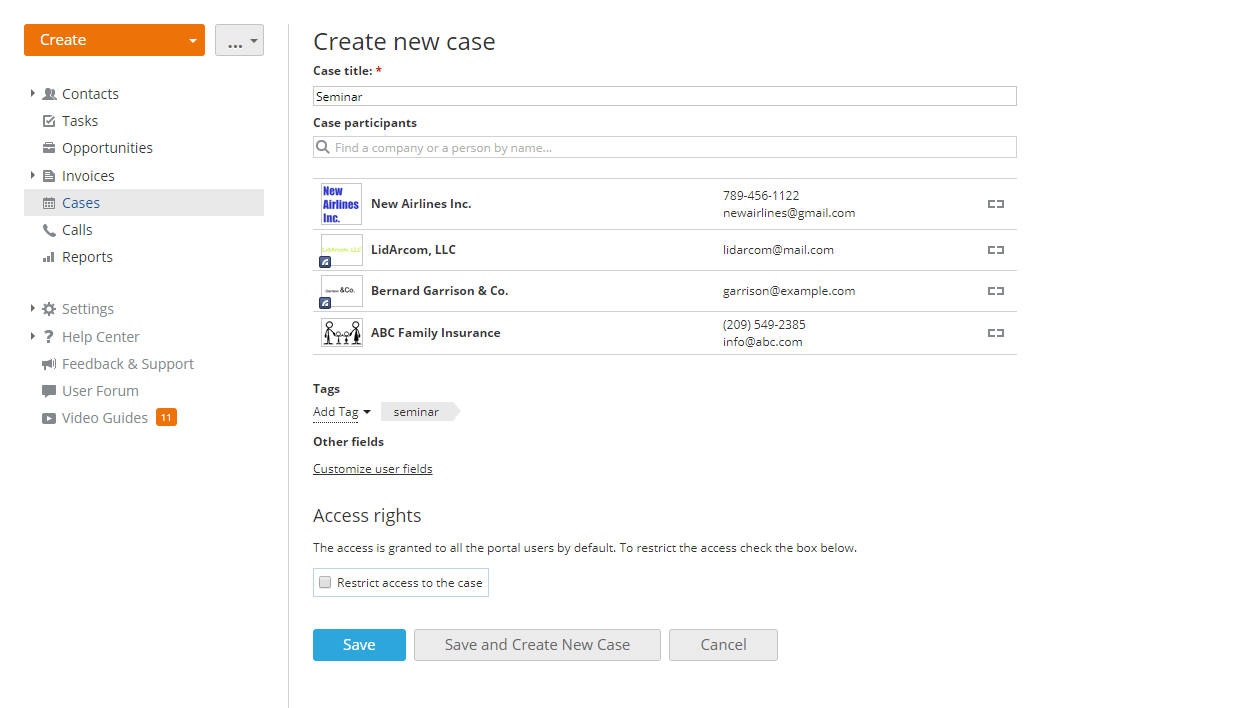Click the Video Guides play icon

[50, 417]
